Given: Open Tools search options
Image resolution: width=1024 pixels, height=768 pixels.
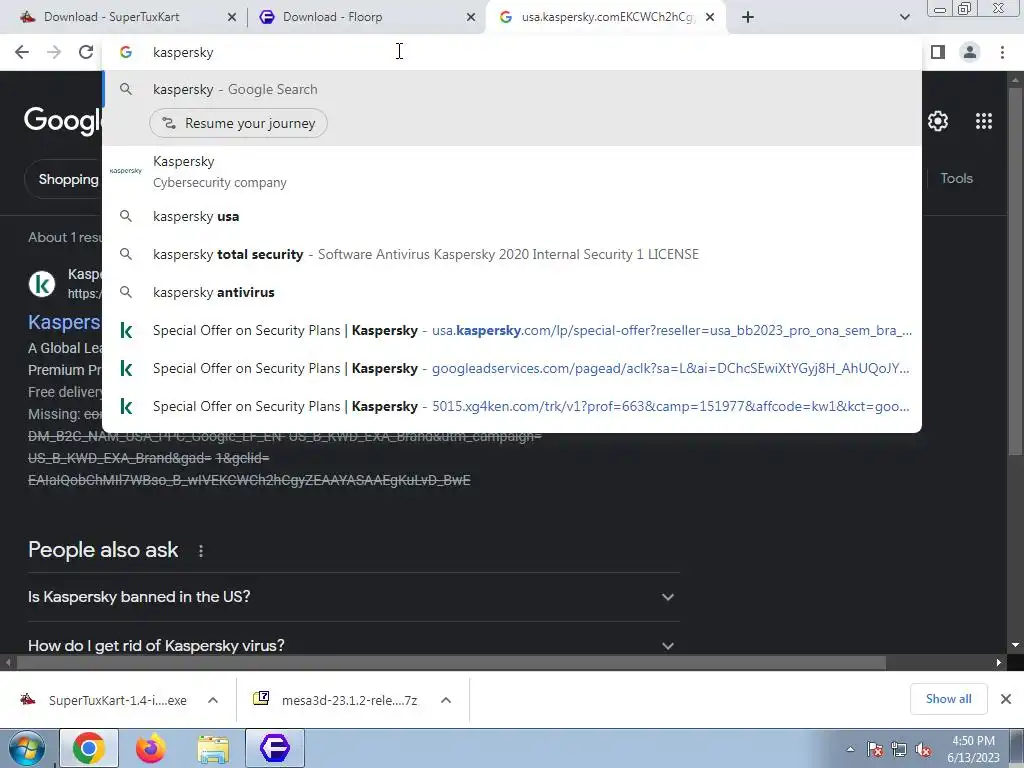Looking at the screenshot, I should (956, 178).
